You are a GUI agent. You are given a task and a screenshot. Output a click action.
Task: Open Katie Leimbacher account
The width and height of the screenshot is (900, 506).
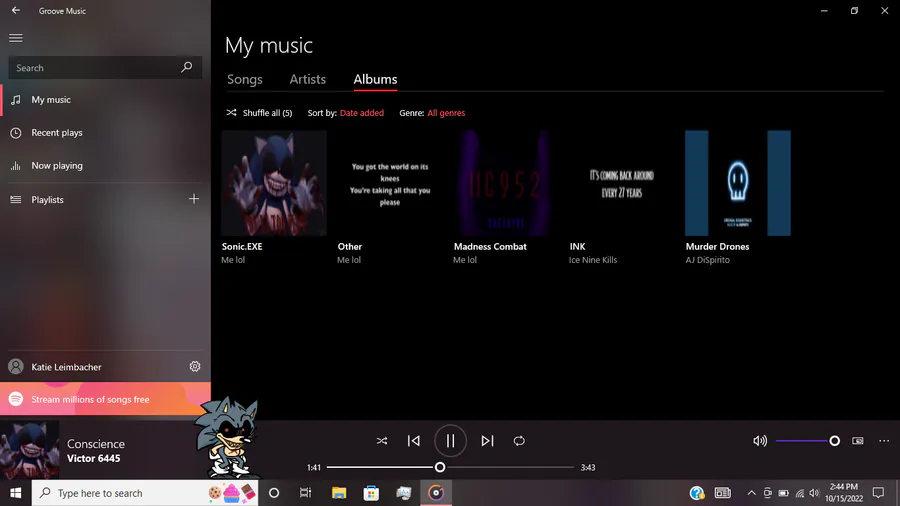92,367
